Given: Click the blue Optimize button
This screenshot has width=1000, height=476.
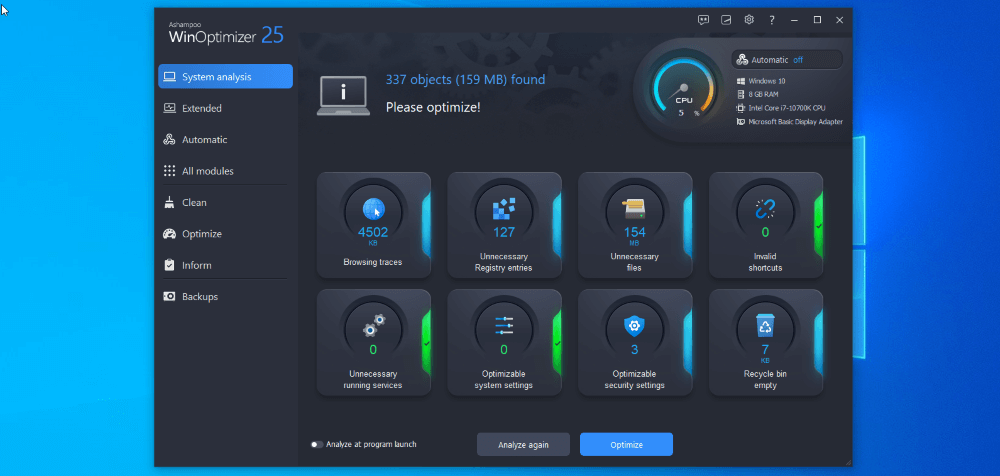Looking at the screenshot, I should (626, 445).
